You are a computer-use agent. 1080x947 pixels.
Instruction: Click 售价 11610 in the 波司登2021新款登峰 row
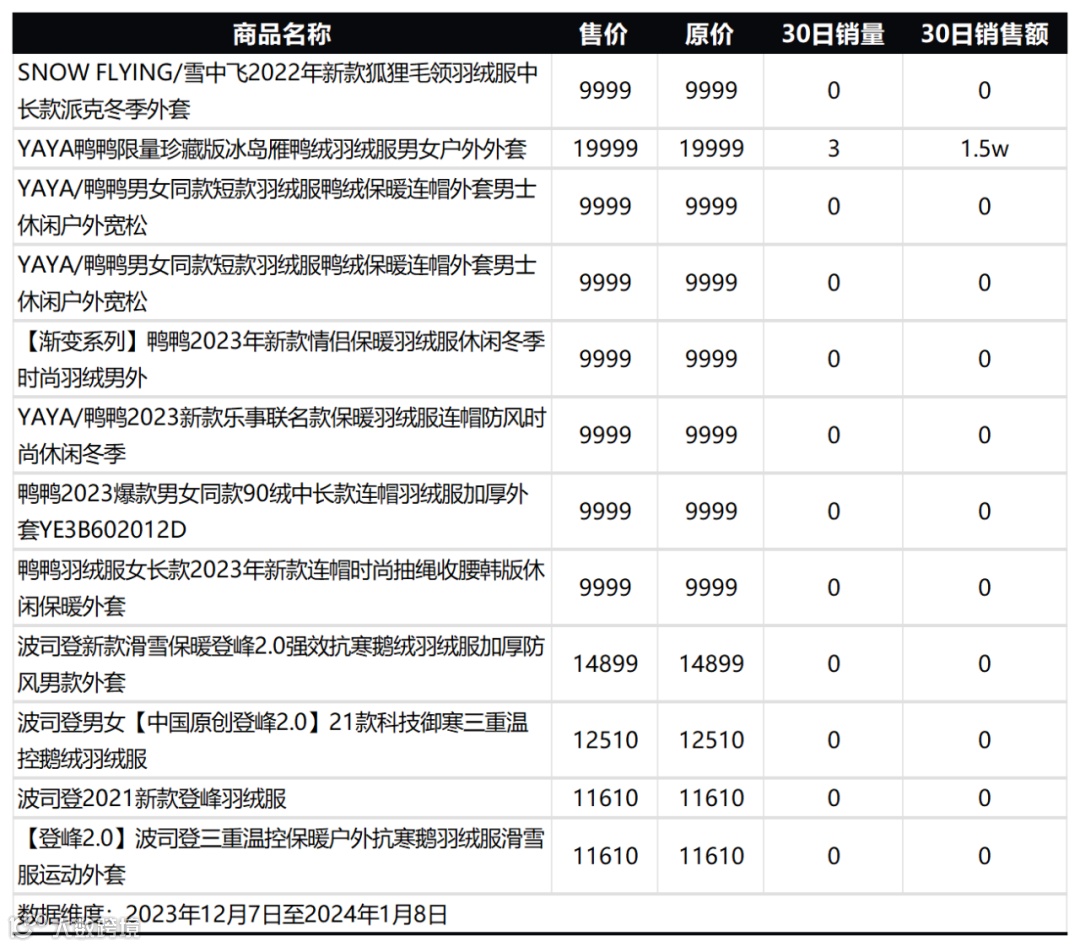[605, 798]
